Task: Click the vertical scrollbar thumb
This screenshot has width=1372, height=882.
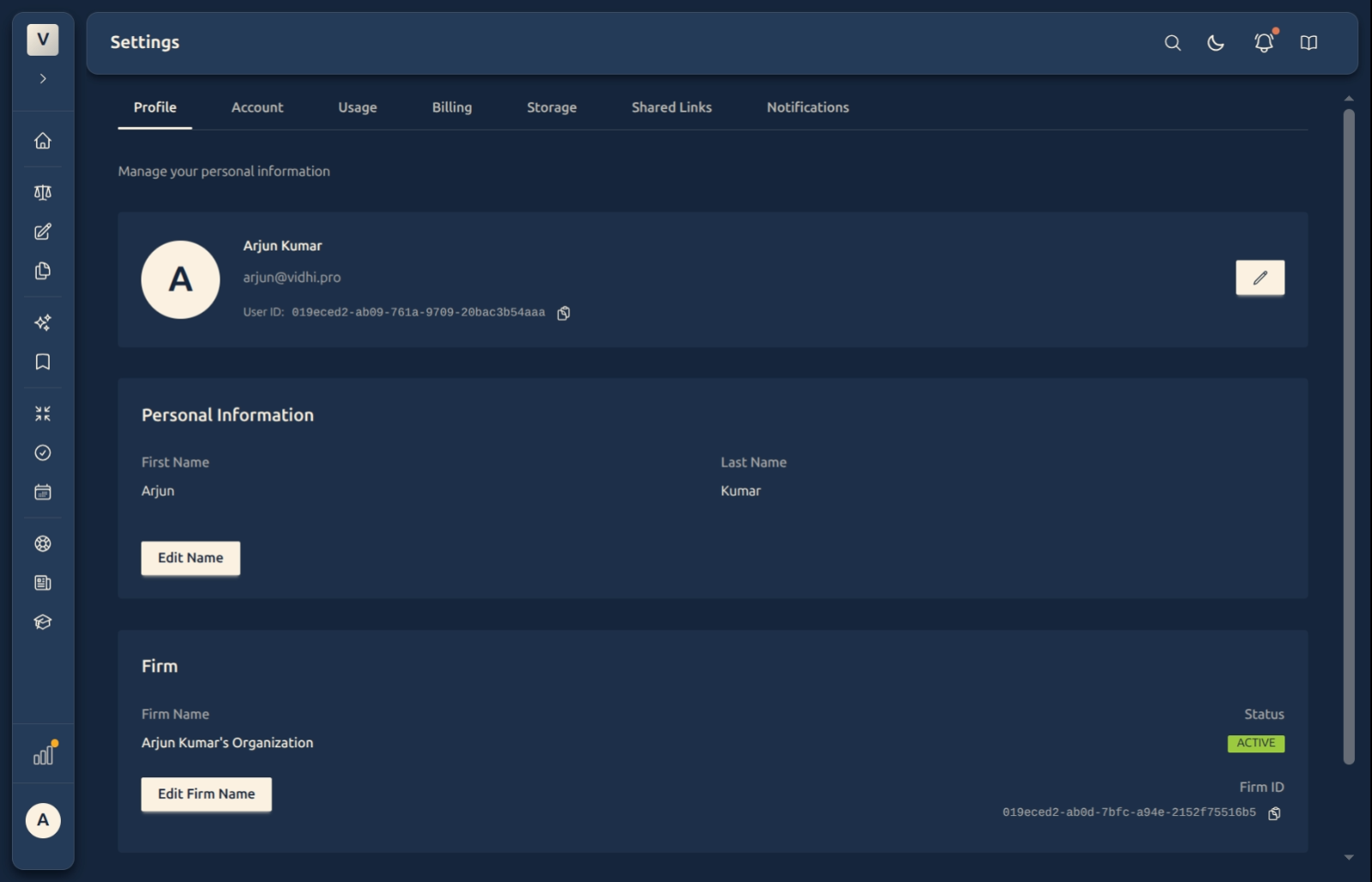Action: pyautogui.click(x=1349, y=436)
